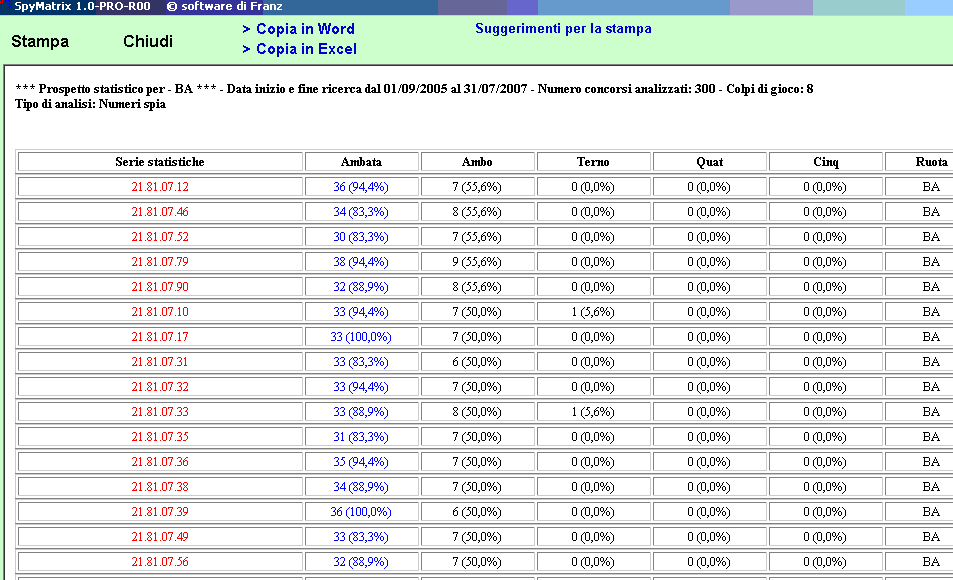
Task: Select series 21.81.07.56
Action: tap(160, 561)
